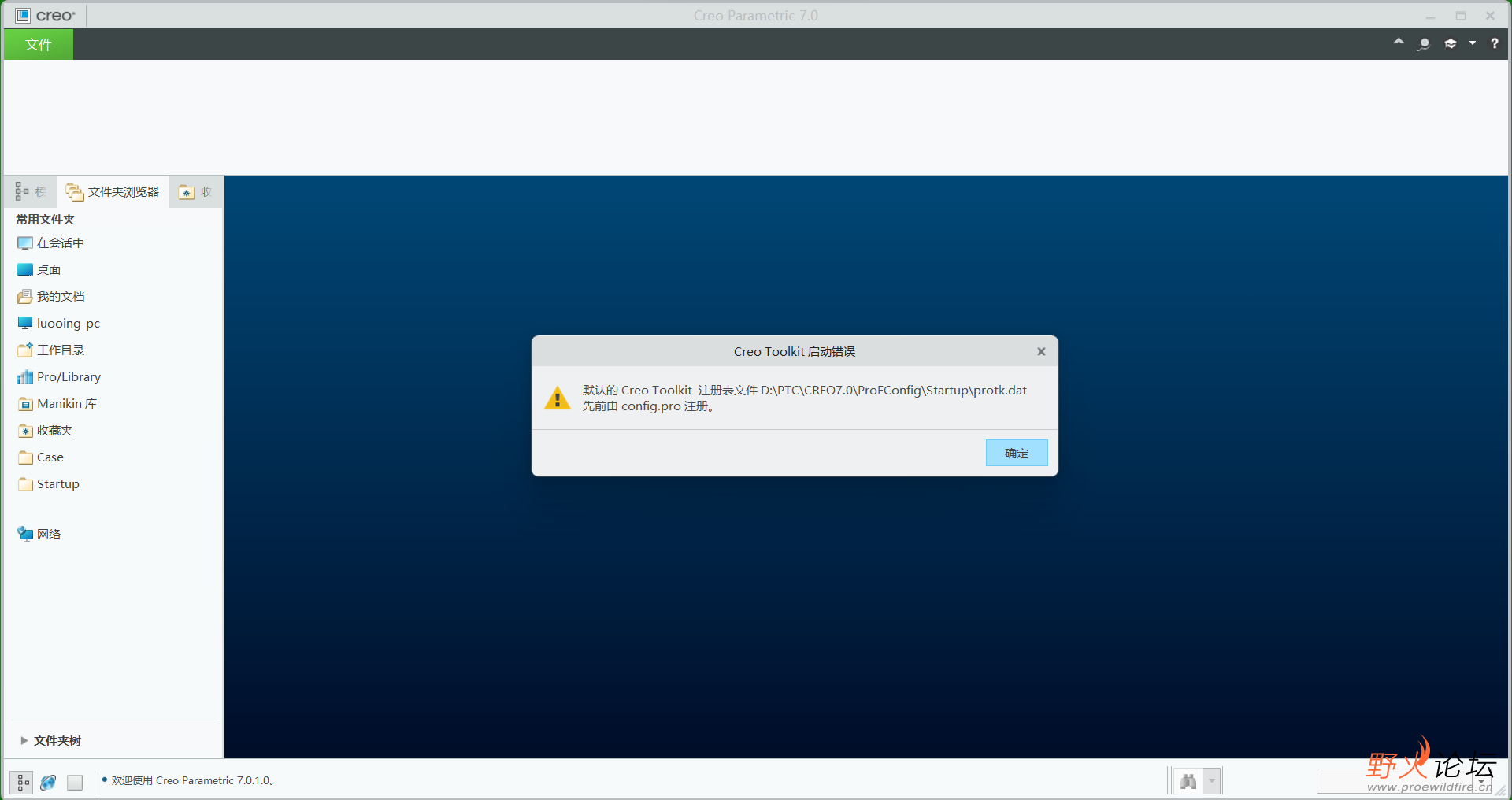This screenshot has height=800, width=1512.
Task: Click the 常用文件夹 heading
Action: click(45, 219)
